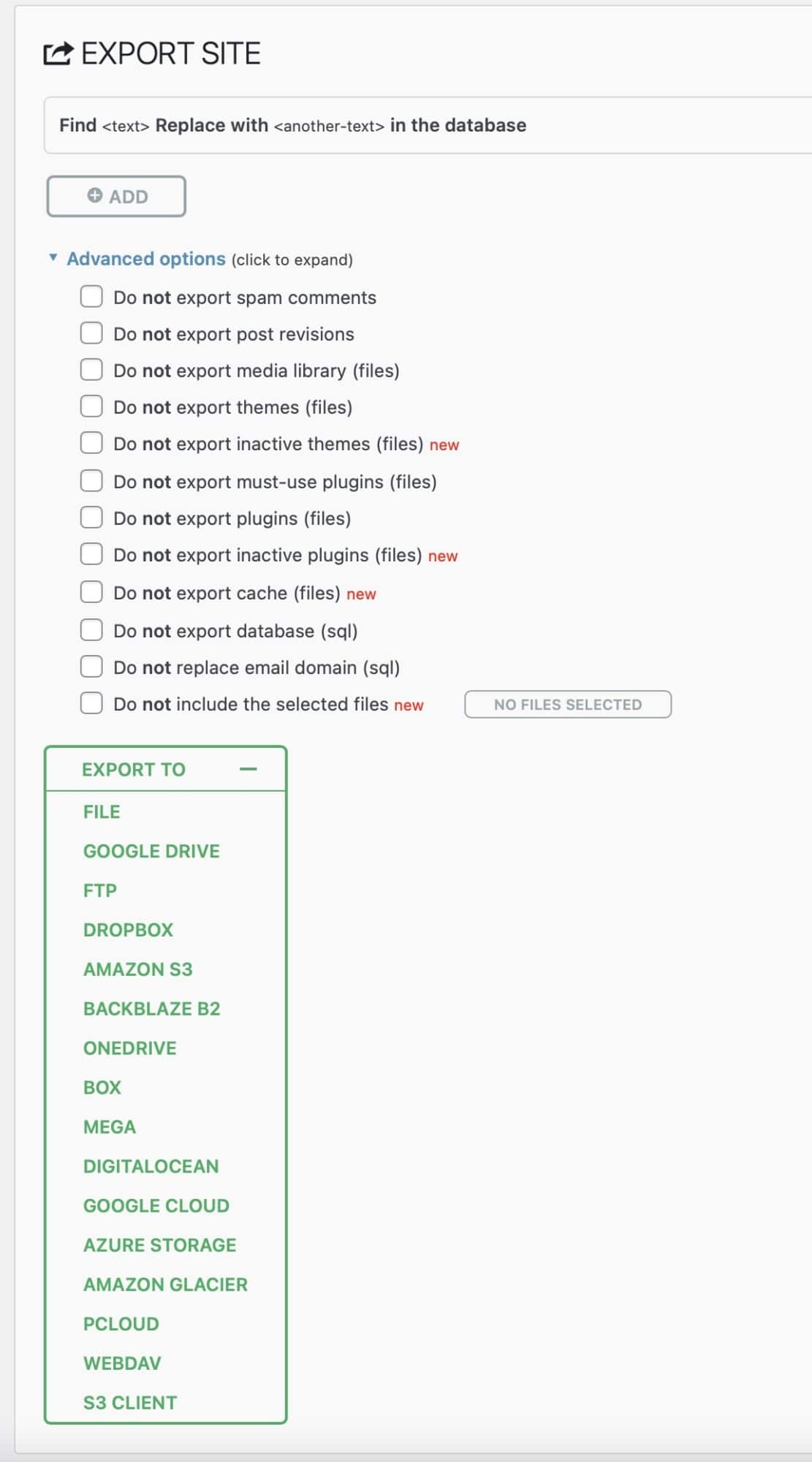Enable Do not export spam comments
Screen dimensions: 812x1462
tap(91, 297)
